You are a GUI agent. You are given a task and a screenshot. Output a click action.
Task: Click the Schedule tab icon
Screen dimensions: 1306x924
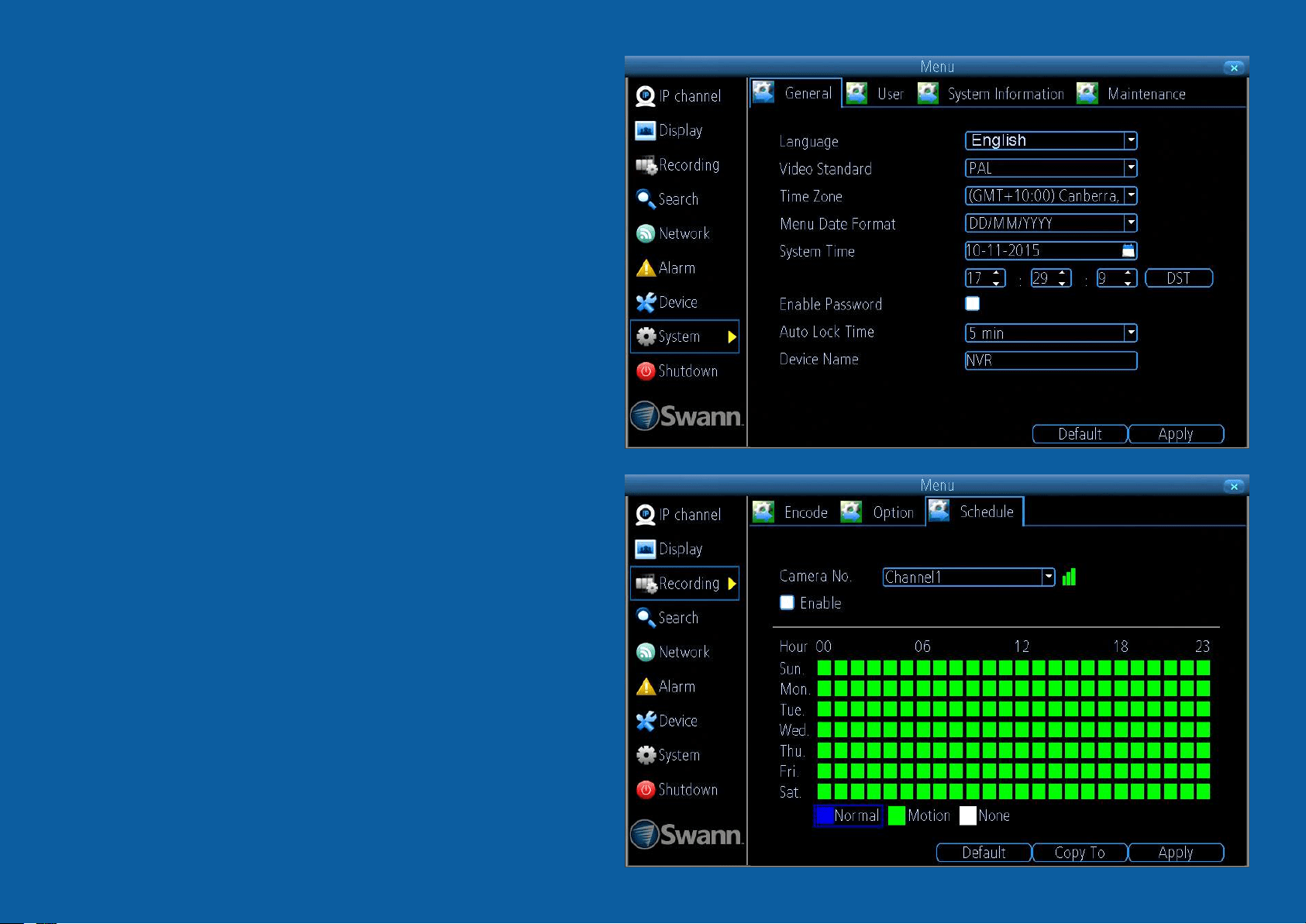click(x=939, y=511)
